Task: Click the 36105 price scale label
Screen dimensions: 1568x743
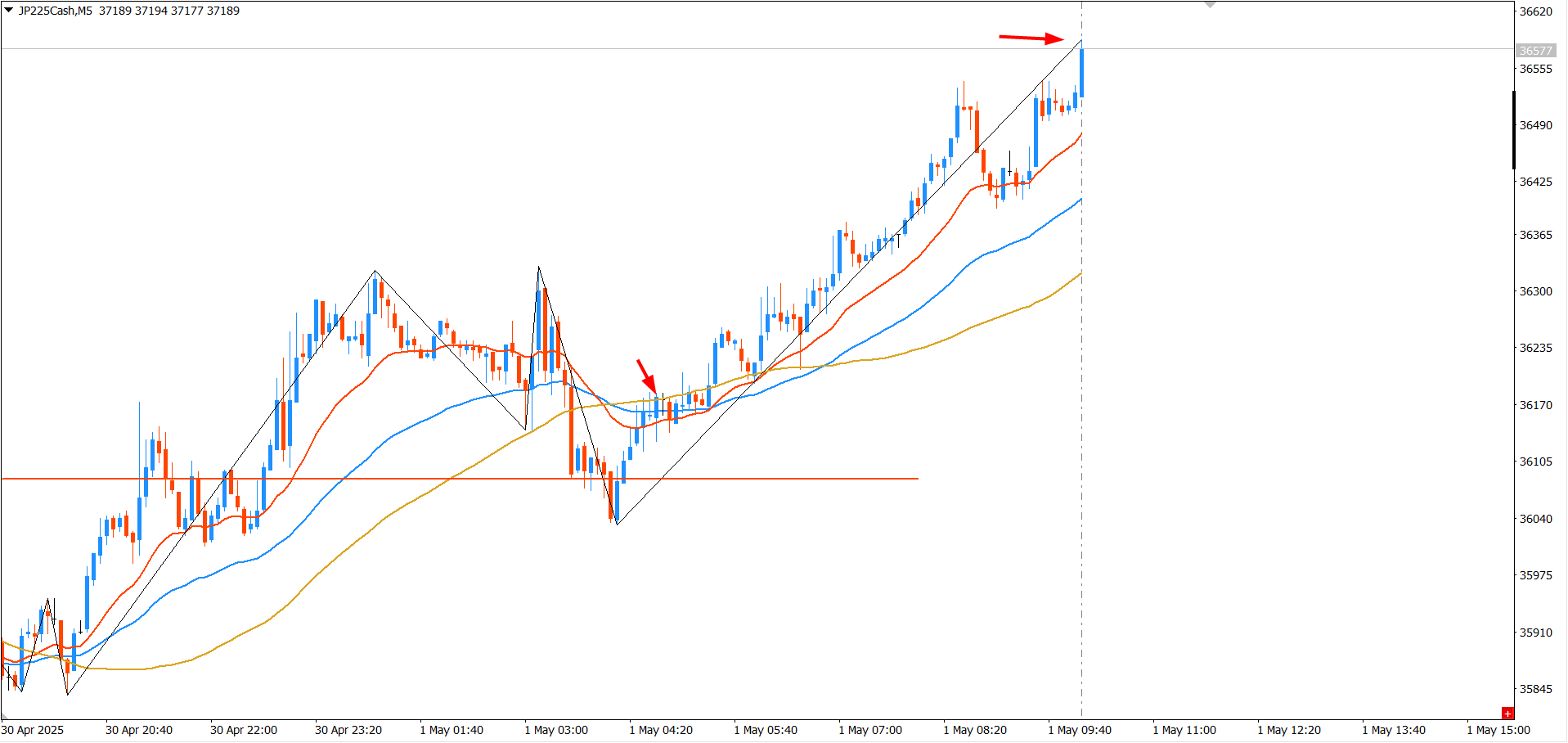Action: [1535, 462]
